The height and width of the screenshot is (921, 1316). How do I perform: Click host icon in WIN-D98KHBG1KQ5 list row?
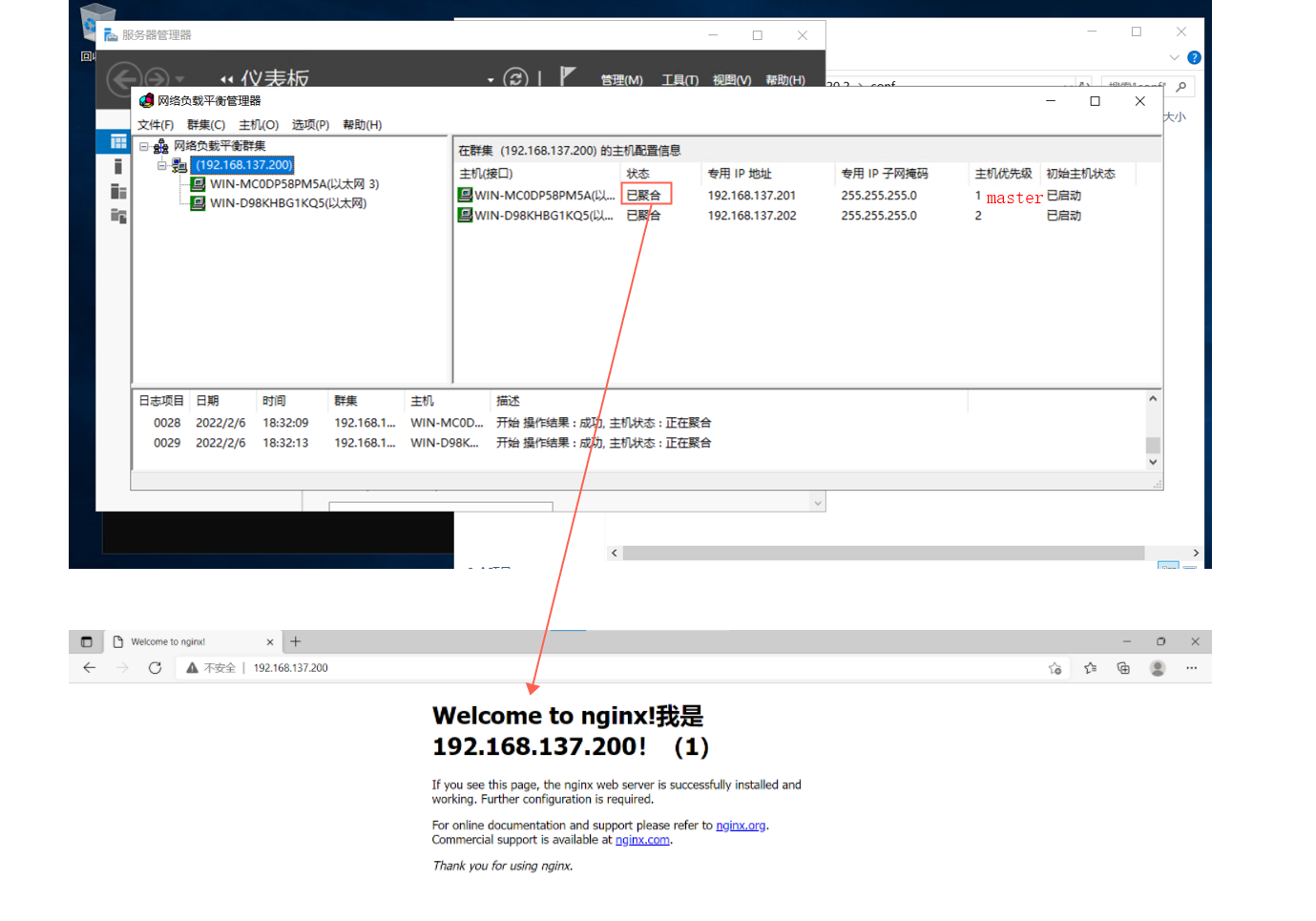466,216
